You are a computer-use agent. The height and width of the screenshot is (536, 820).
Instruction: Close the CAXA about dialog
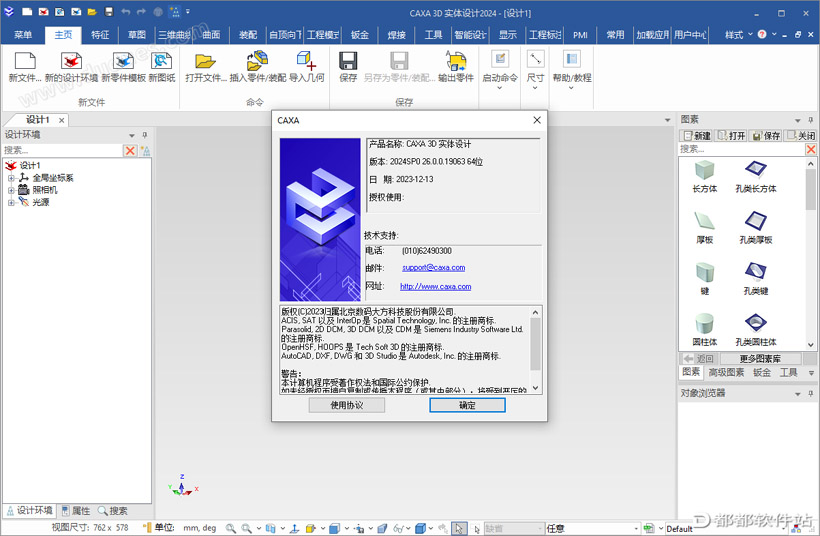(537, 120)
